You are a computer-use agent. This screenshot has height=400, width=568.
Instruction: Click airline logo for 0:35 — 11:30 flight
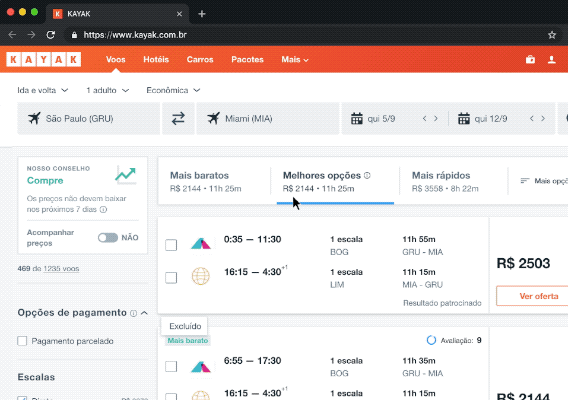tap(201, 244)
